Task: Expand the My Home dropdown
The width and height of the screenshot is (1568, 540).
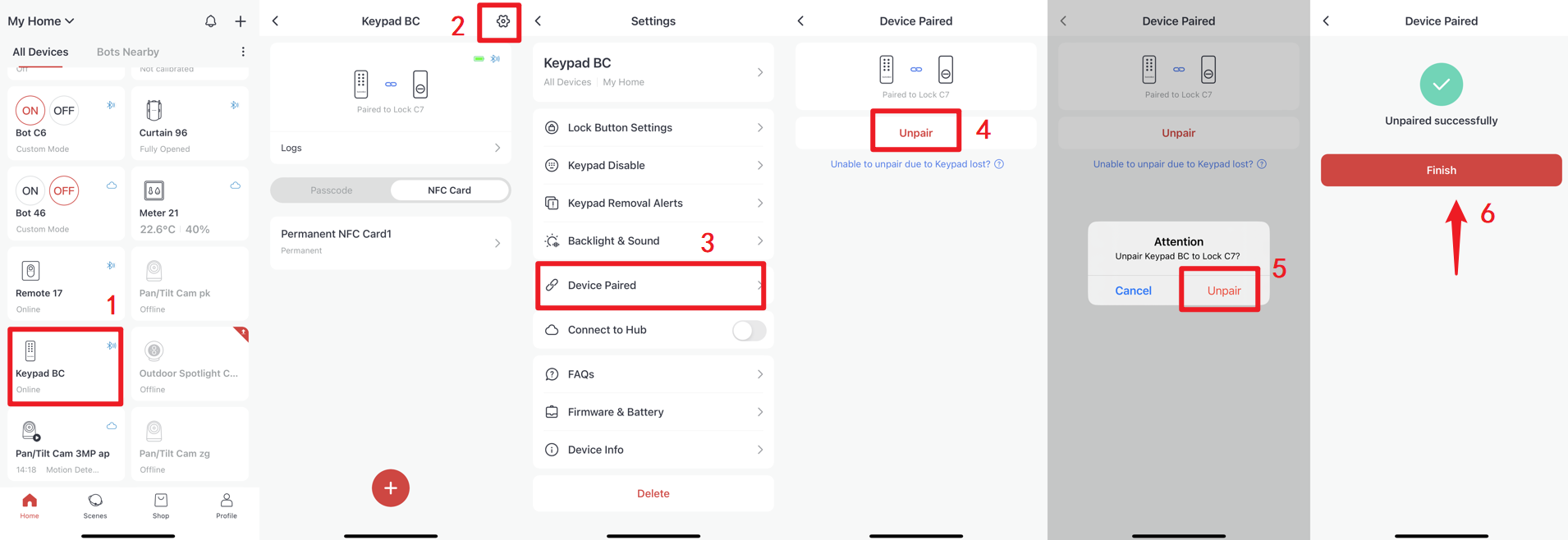Action: point(41,21)
